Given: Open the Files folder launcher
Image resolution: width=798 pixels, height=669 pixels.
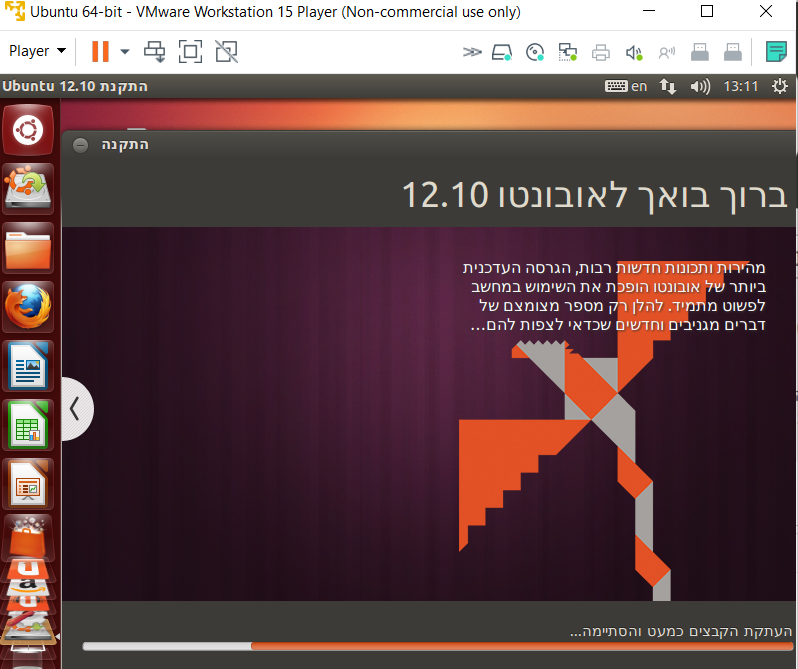Looking at the screenshot, I should point(28,248).
